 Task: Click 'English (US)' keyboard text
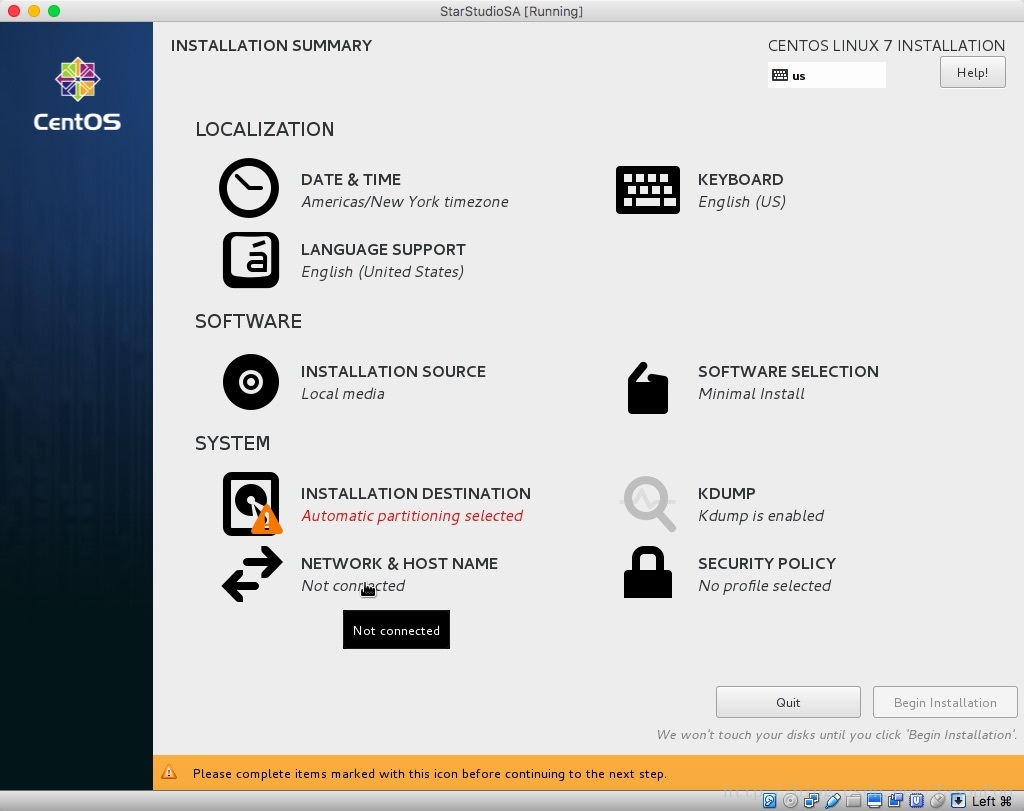tap(742, 202)
